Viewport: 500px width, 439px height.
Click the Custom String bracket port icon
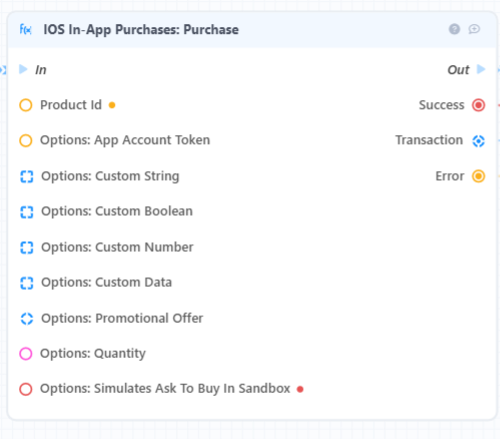[x=27, y=177]
